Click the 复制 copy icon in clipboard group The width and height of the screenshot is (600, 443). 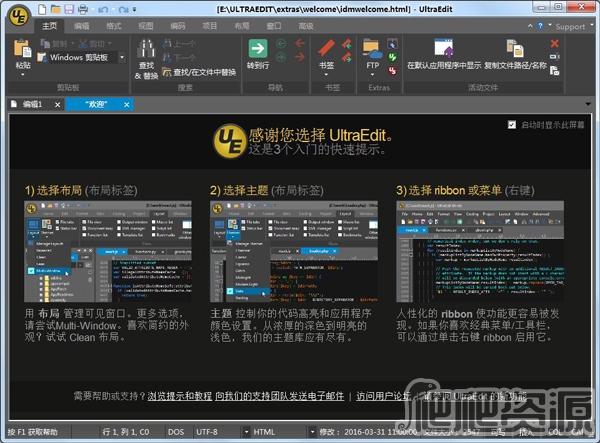[45, 44]
